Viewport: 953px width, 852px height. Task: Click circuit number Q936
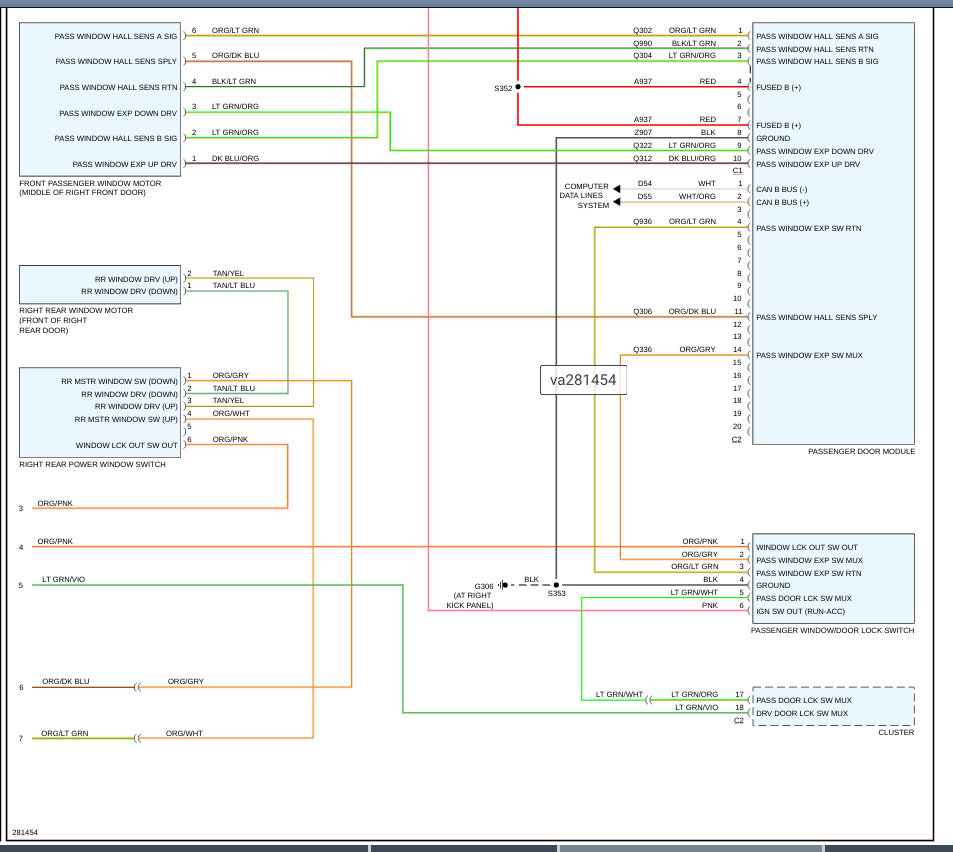click(642, 222)
